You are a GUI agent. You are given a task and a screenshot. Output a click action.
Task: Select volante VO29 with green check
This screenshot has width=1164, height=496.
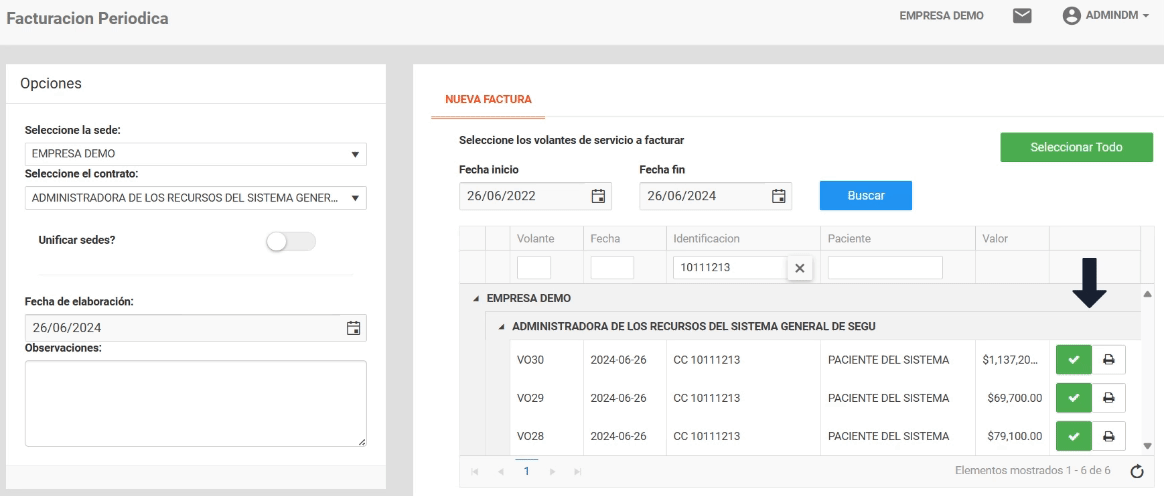(x=1072, y=397)
